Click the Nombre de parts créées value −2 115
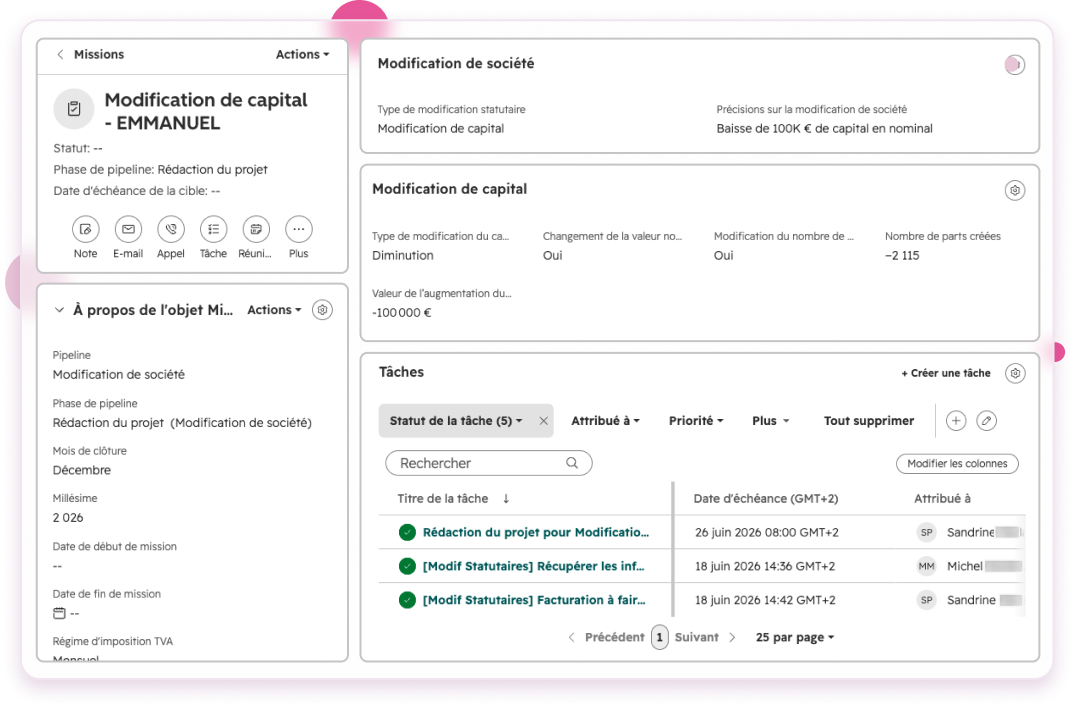This screenshot has width=1075, height=708. tap(902, 255)
